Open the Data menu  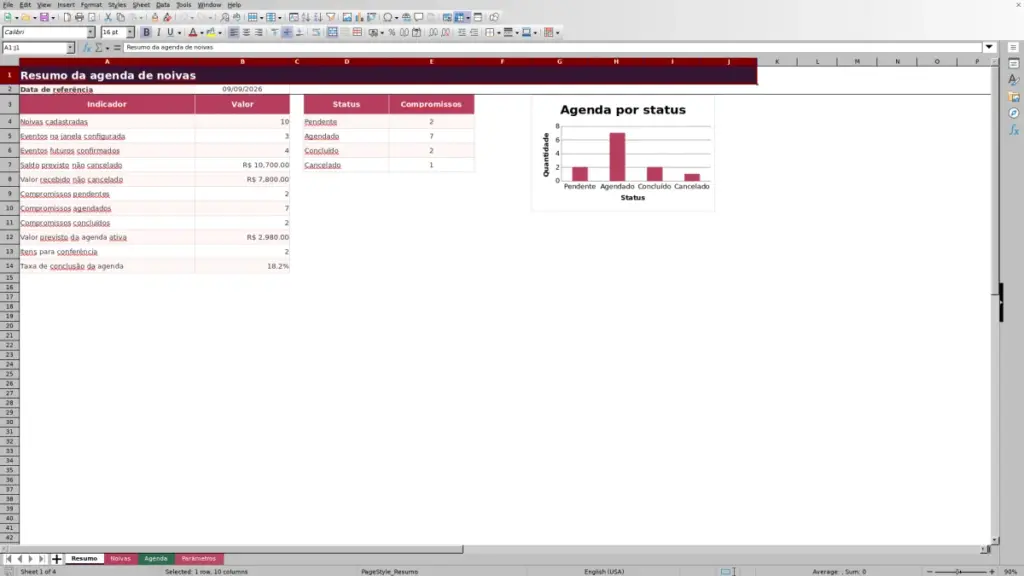tap(163, 5)
